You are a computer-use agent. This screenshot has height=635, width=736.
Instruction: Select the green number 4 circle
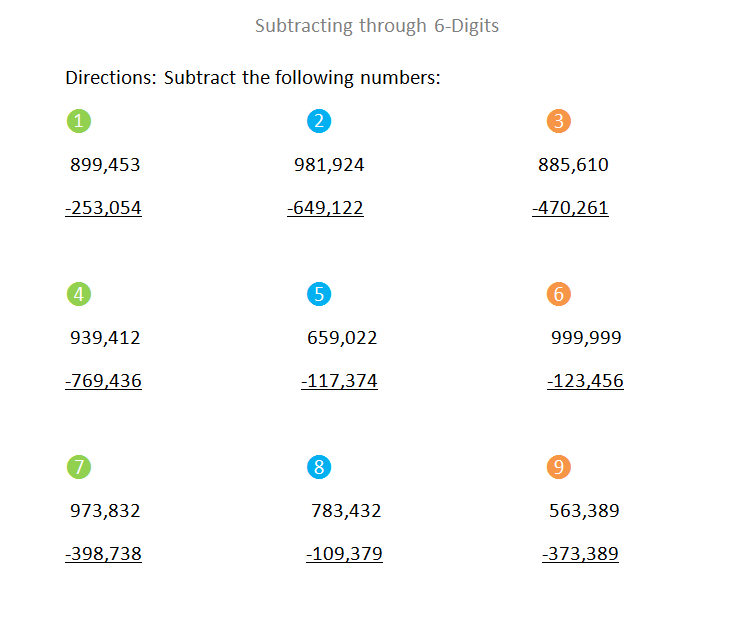click(79, 294)
